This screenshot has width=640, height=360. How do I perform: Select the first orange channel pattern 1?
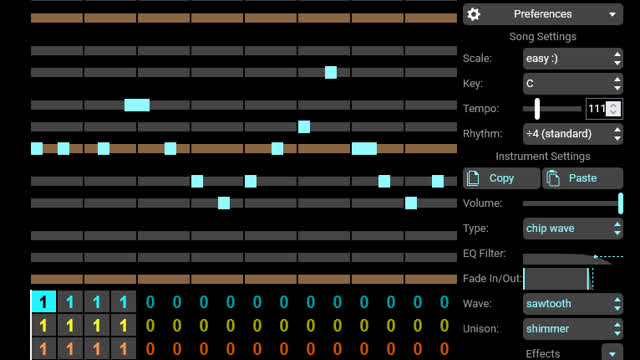pyautogui.click(x=43, y=349)
